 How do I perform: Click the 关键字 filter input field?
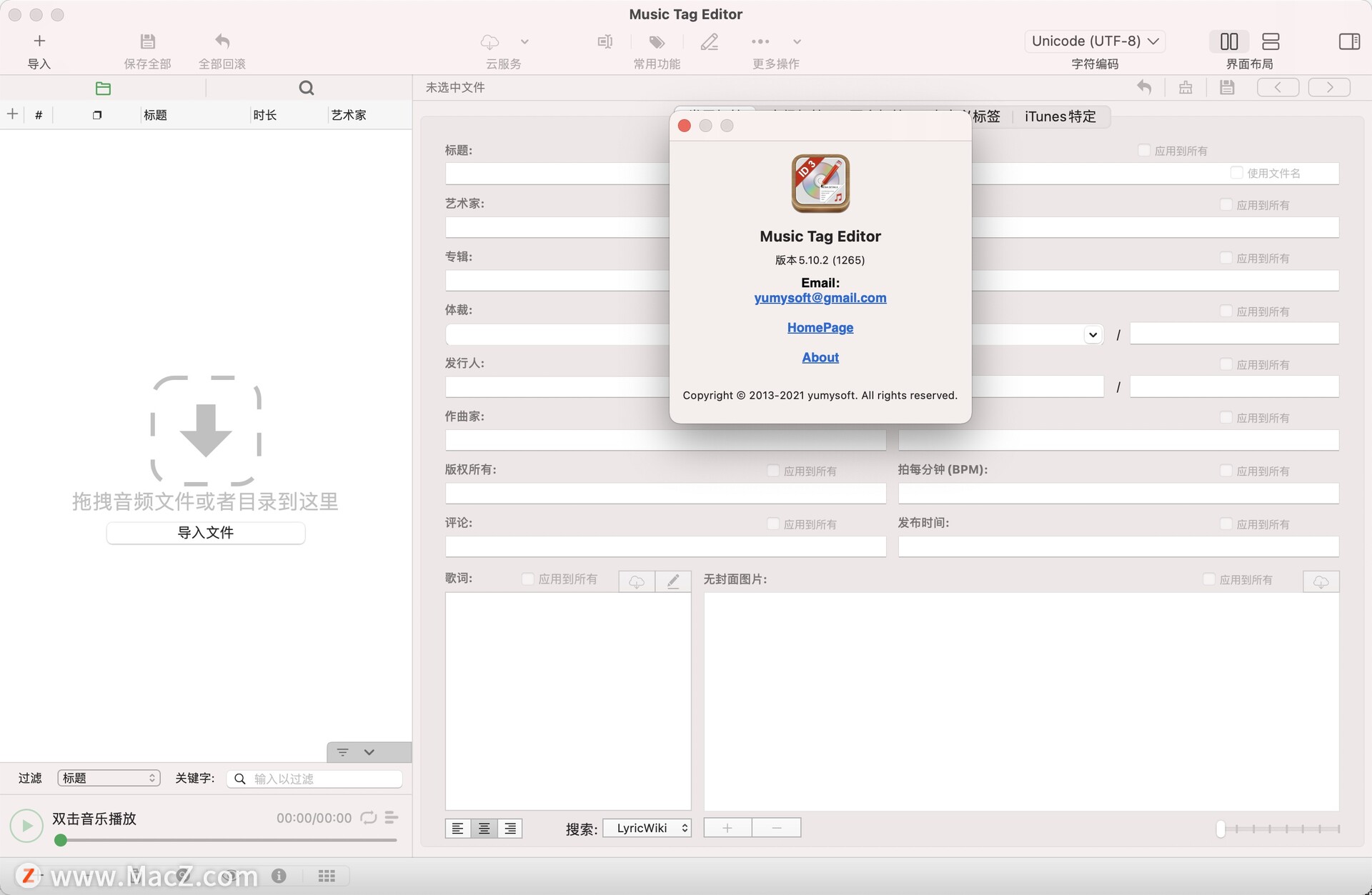click(x=314, y=779)
